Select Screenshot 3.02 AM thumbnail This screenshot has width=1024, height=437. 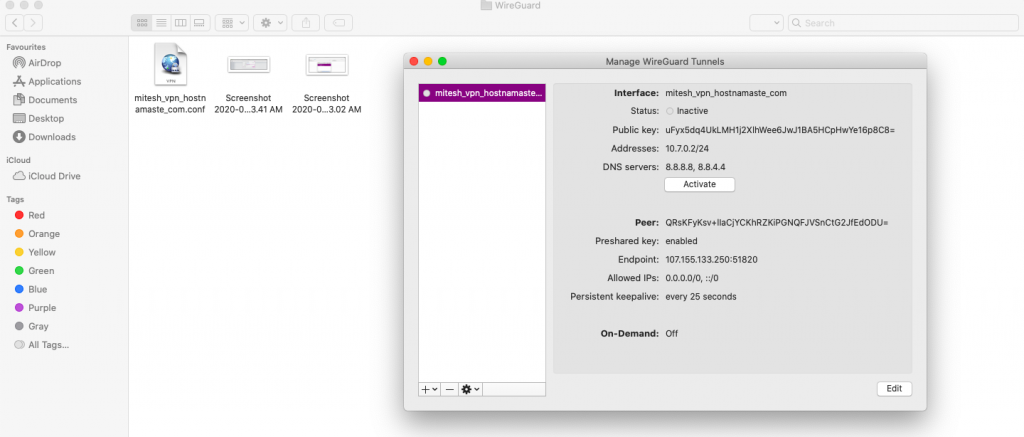[327, 65]
